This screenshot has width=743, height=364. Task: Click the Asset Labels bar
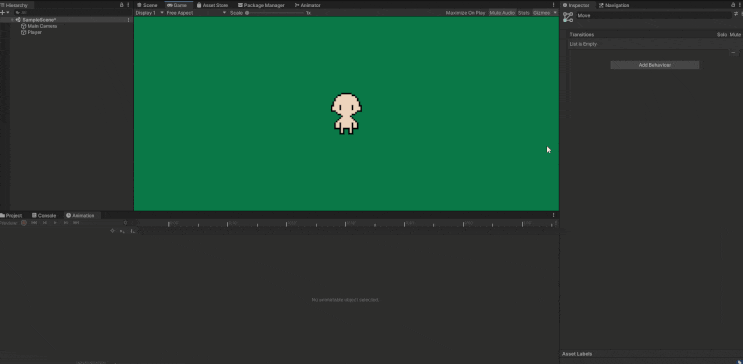(x=651, y=354)
